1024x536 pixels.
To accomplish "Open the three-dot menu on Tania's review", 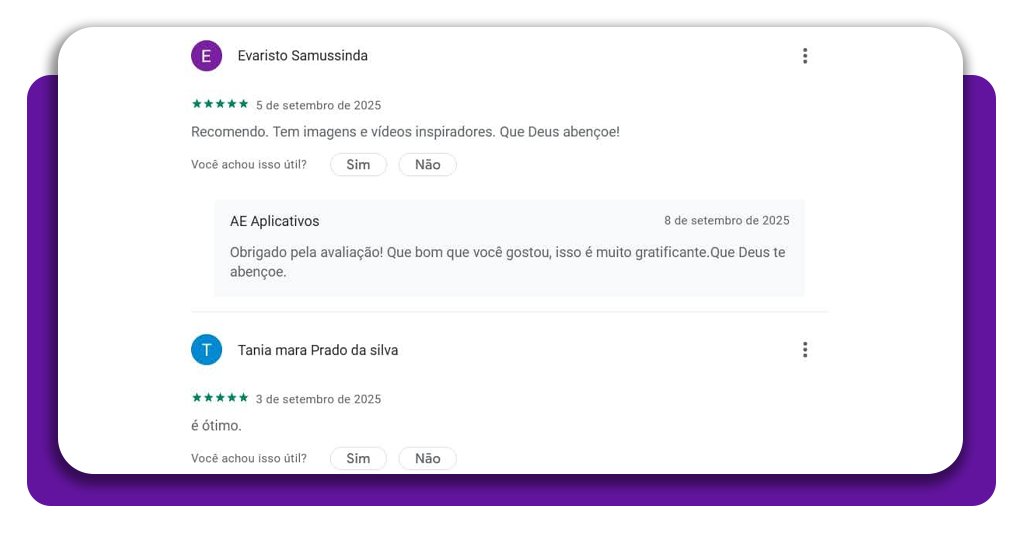I will pyautogui.click(x=804, y=350).
